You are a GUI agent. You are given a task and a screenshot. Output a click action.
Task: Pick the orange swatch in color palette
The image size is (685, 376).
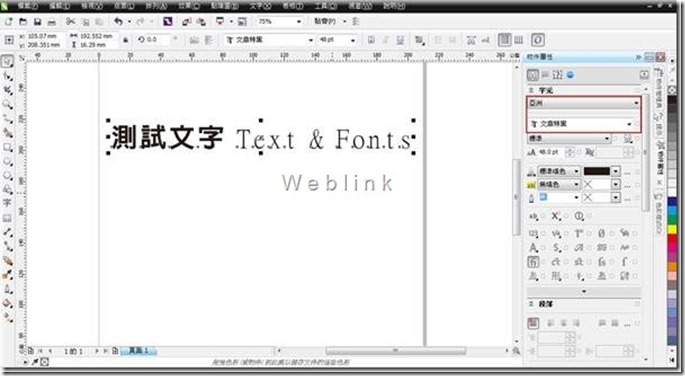(x=672, y=266)
